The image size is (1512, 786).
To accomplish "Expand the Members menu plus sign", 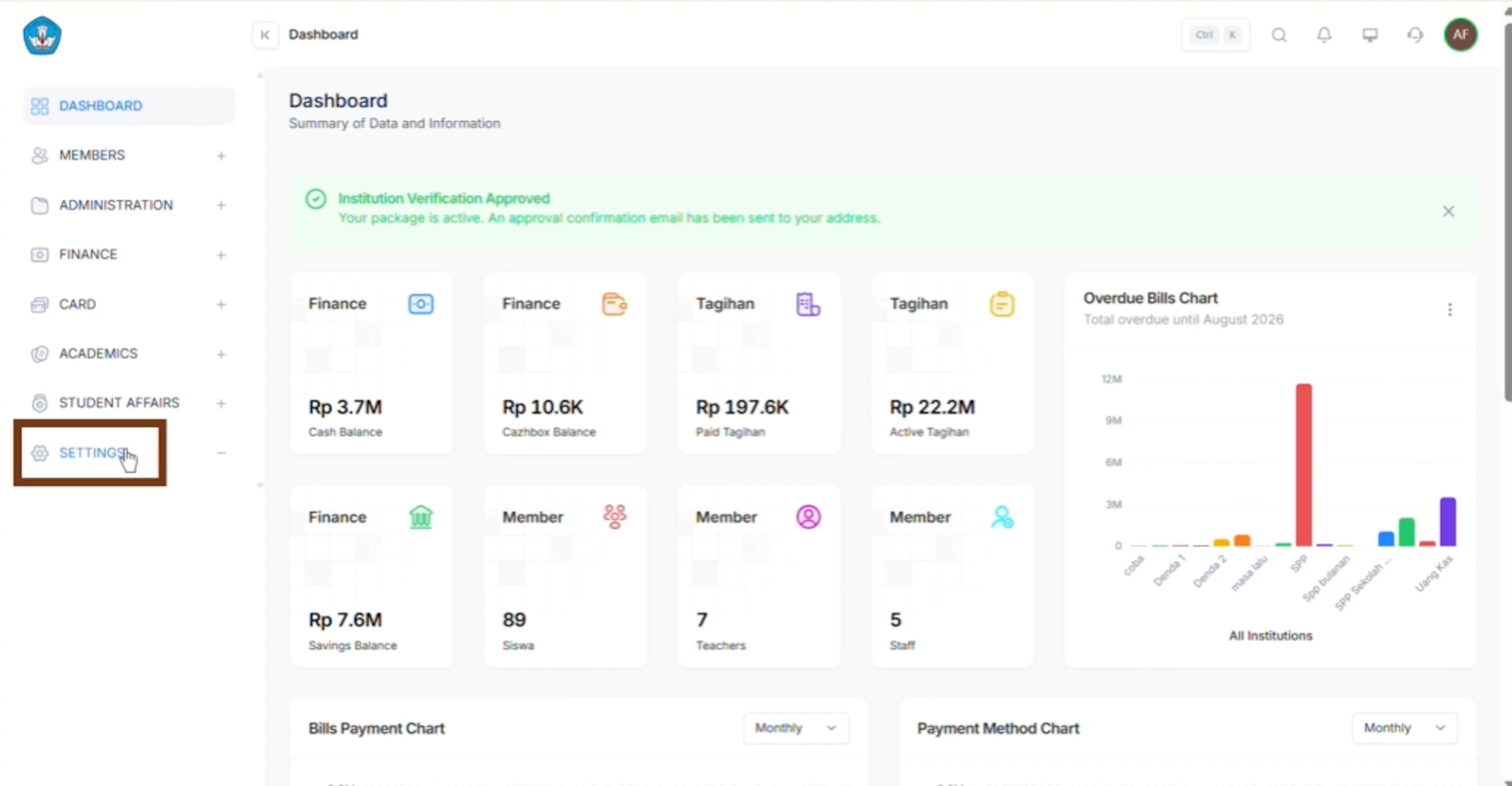I will 221,156.
